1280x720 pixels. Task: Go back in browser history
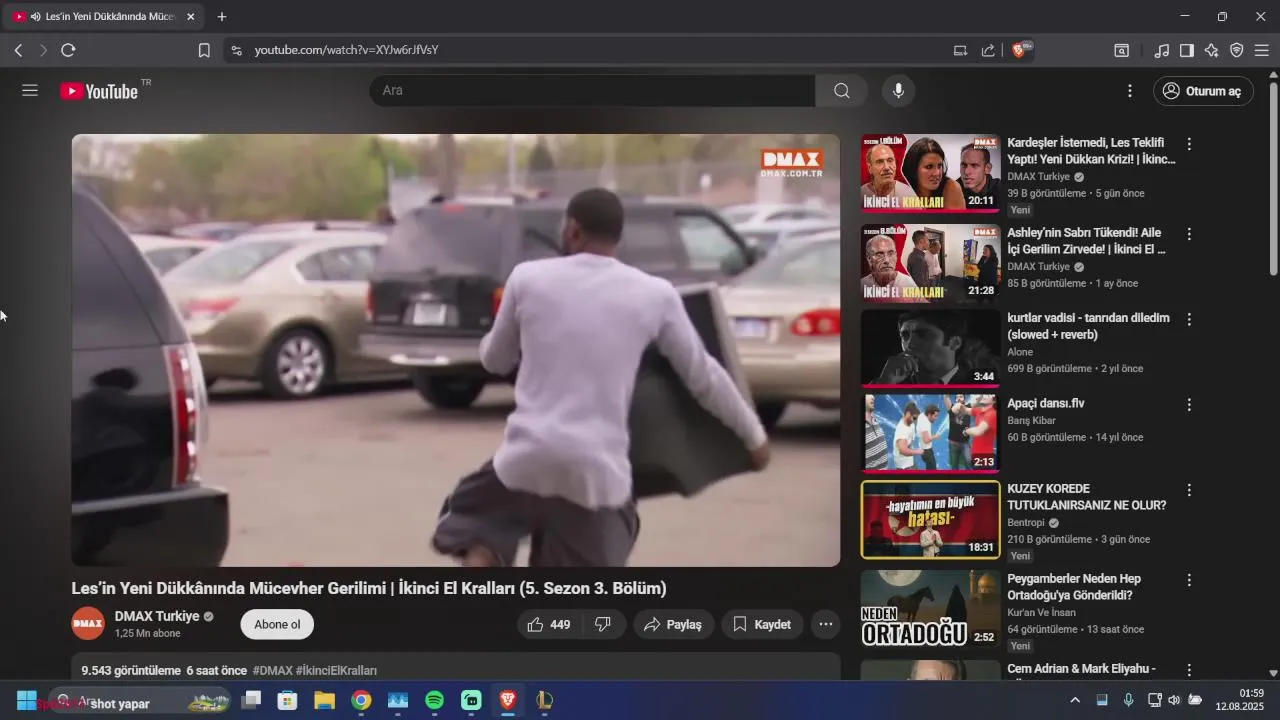pos(18,50)
